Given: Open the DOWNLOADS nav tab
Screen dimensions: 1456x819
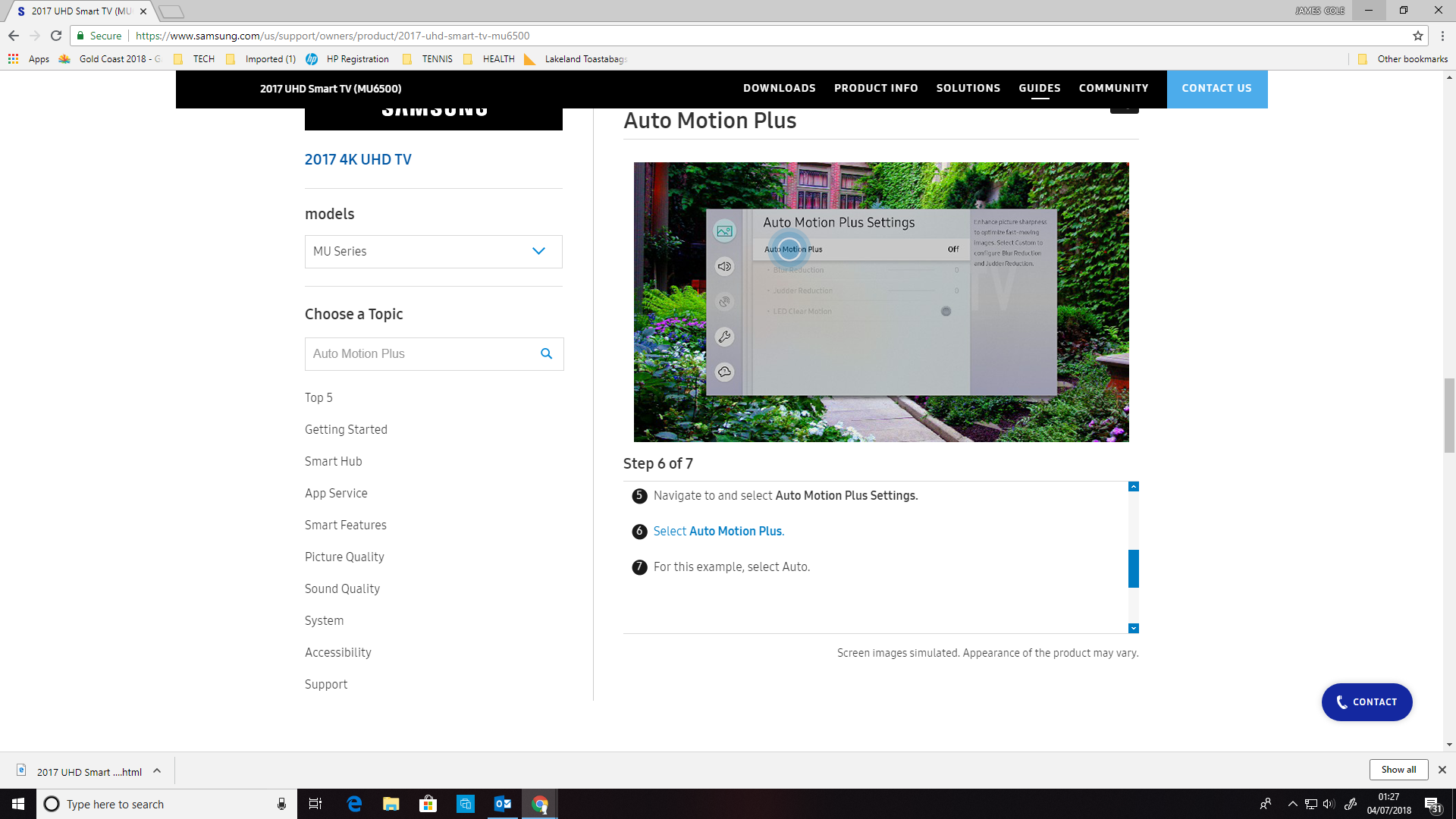Looking at the screenshot, I should (x=779, y=88).
